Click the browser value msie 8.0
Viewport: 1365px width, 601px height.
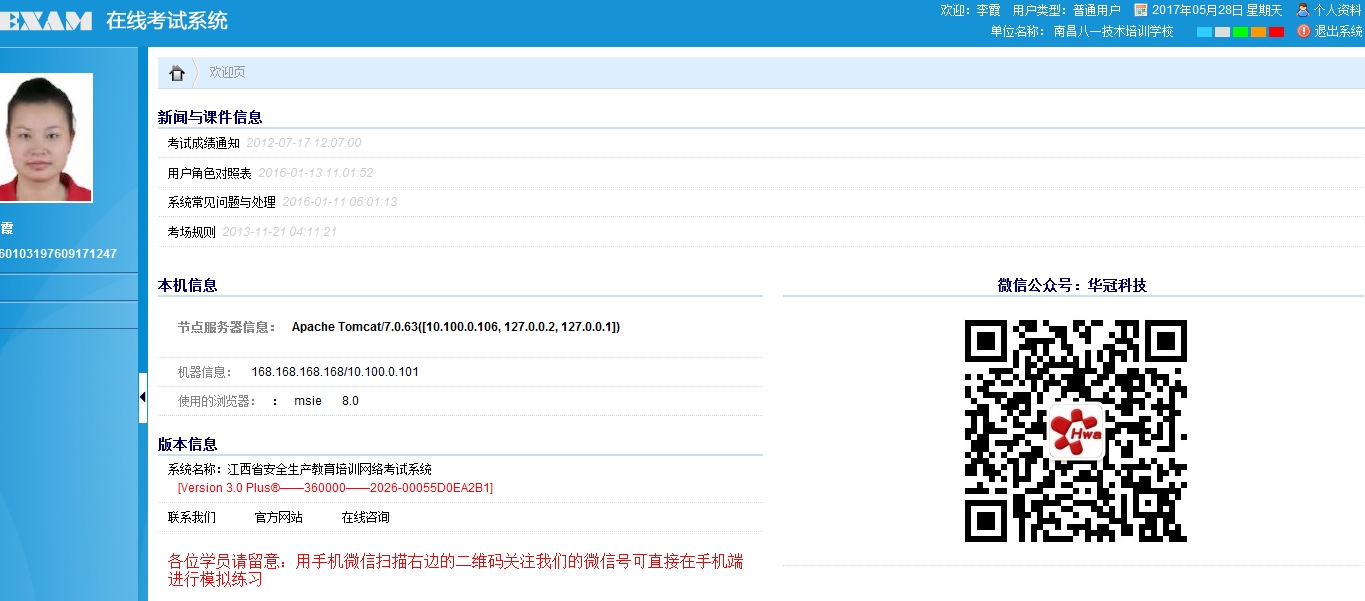click(326, 401)
